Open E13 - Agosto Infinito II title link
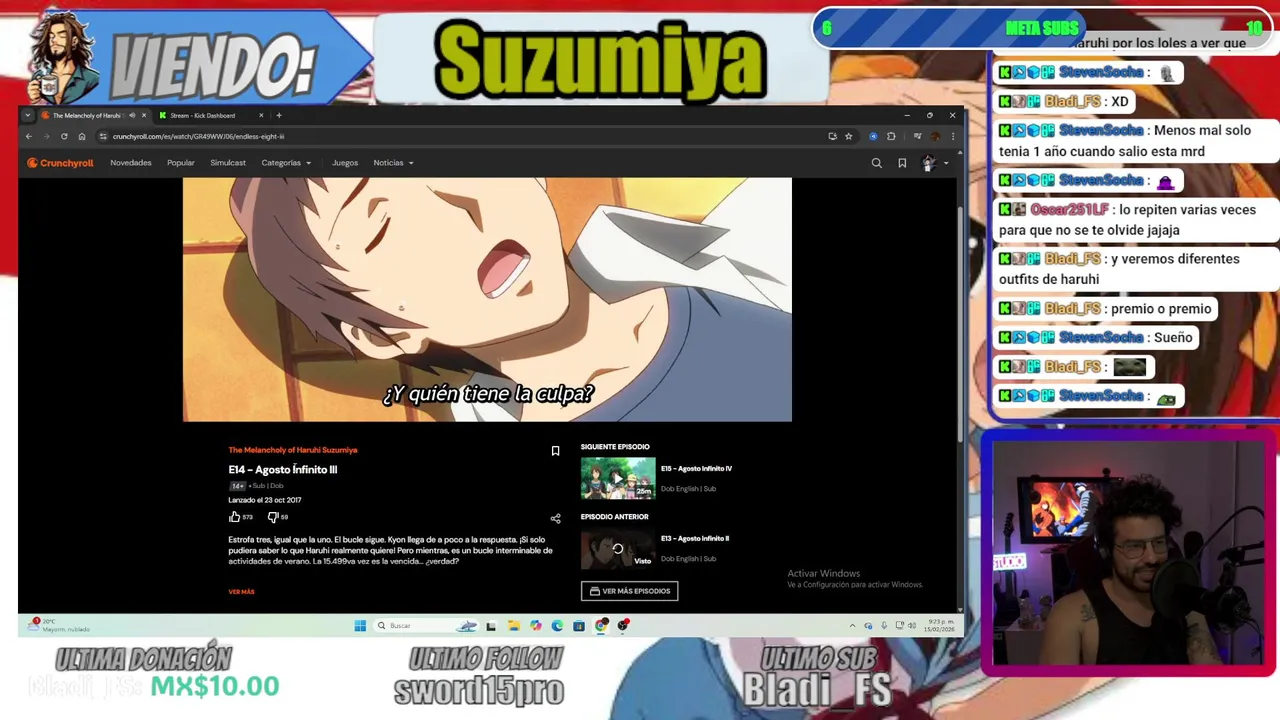The height and width of the screenshot is (720, 1280). tap(695, 538)
